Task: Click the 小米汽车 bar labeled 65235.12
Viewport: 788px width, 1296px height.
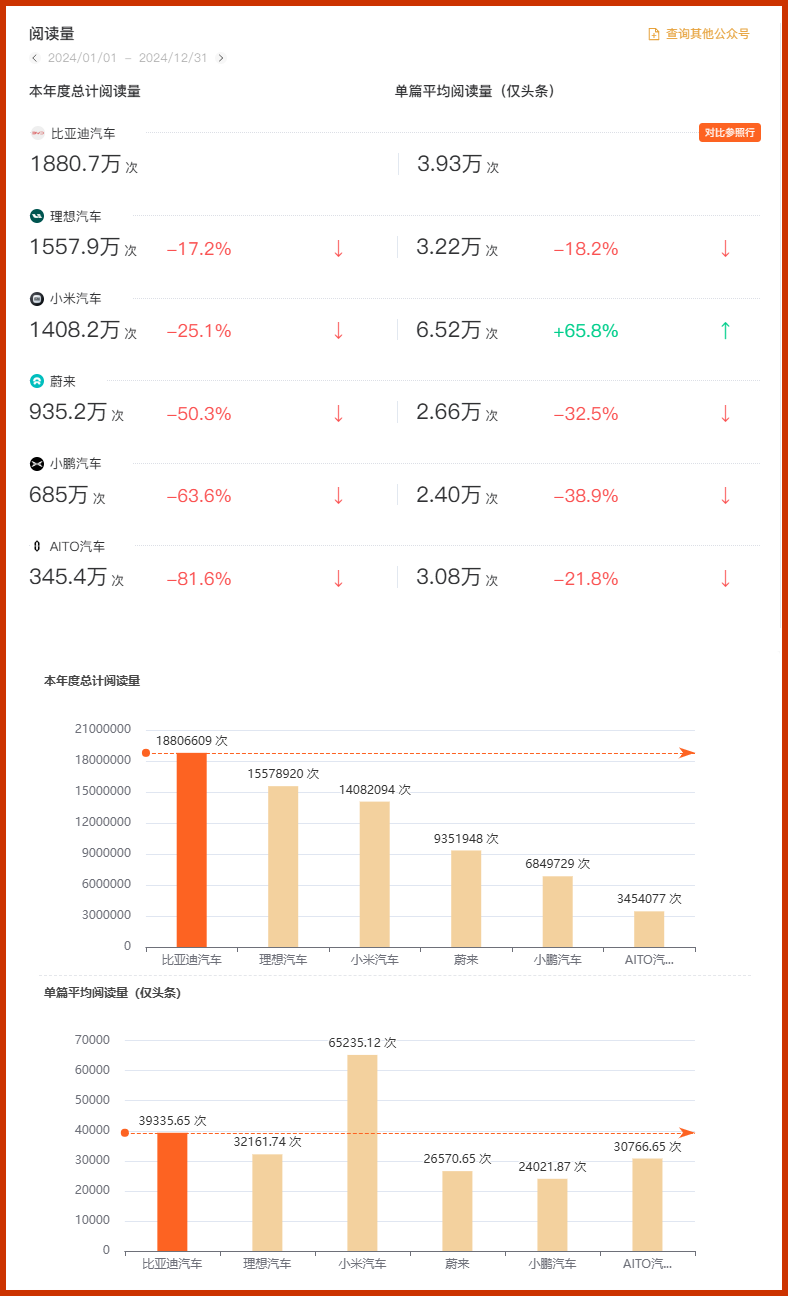Action: 362,1153
